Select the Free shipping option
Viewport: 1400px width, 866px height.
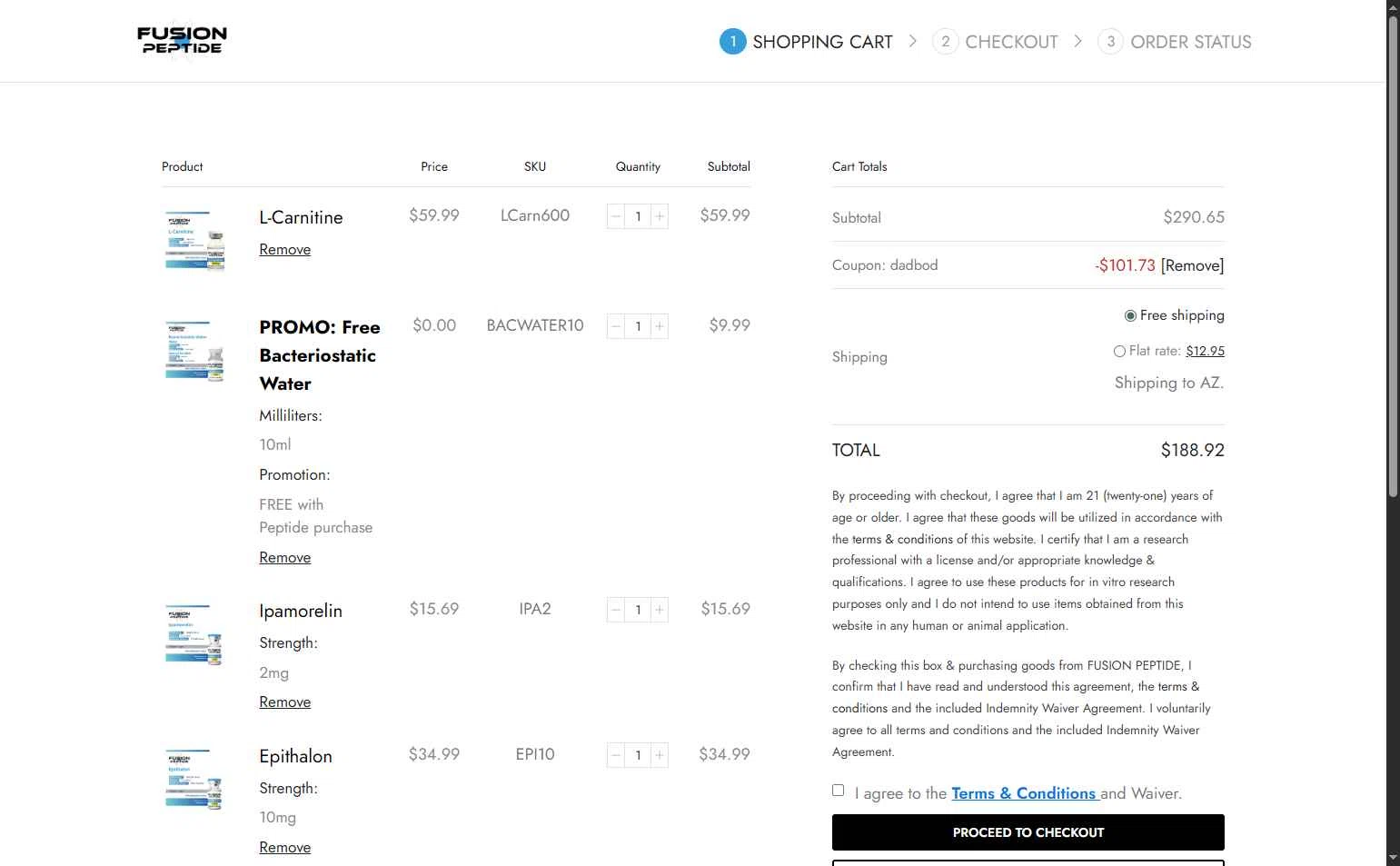pos(1130,315)
